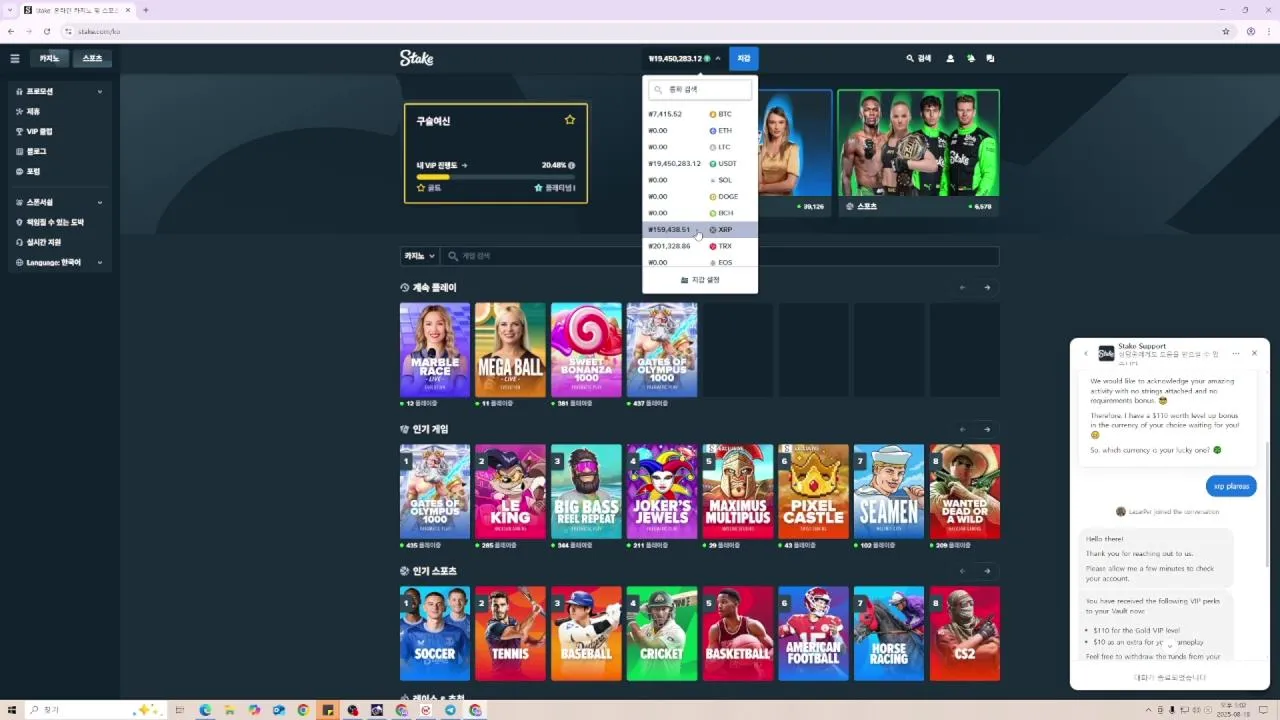
Task: Bookmark this page with the star icon
Action: point(1226,31)
